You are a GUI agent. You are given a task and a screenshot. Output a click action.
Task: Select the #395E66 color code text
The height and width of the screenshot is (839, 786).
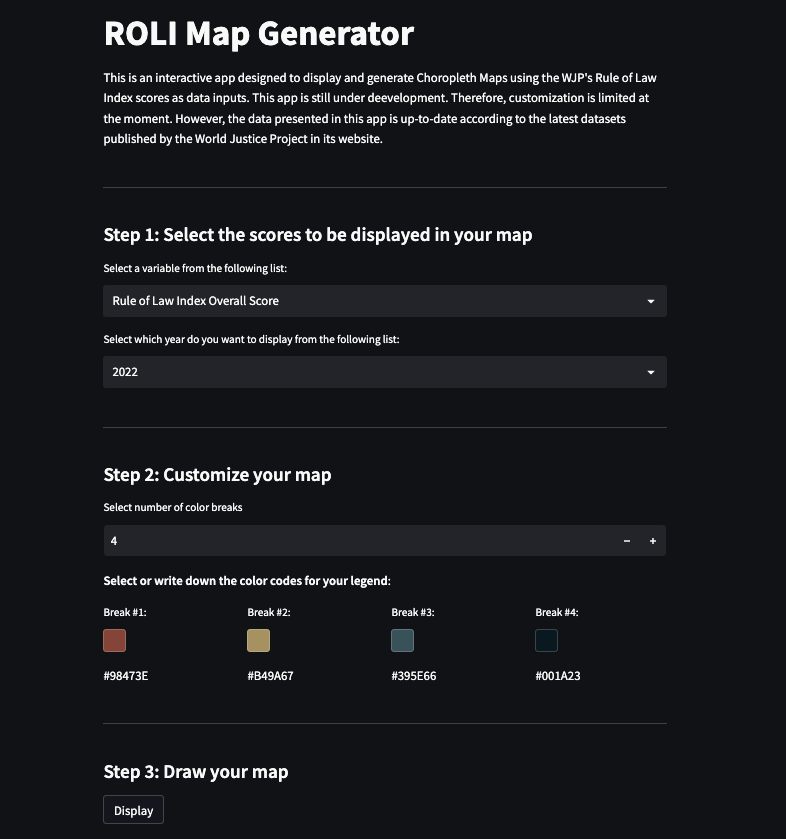point(414,676)
